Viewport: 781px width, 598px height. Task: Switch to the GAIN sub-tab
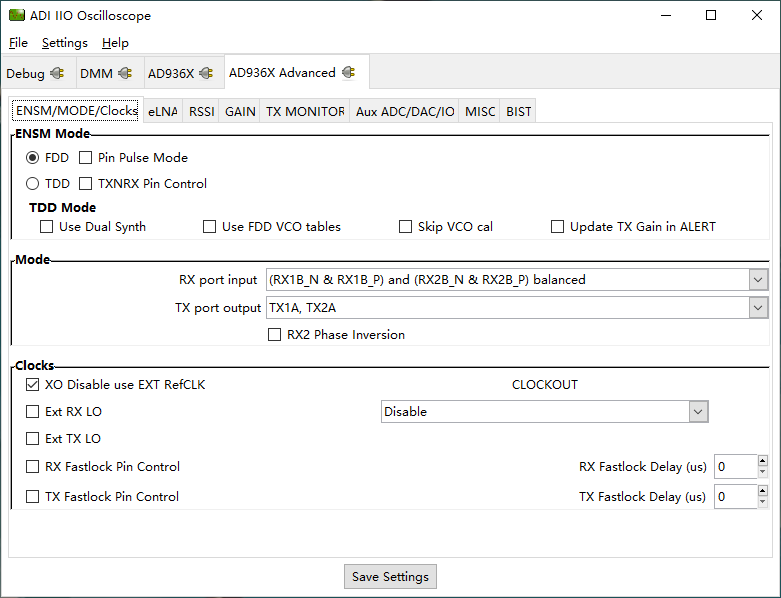tap(240, 112)
